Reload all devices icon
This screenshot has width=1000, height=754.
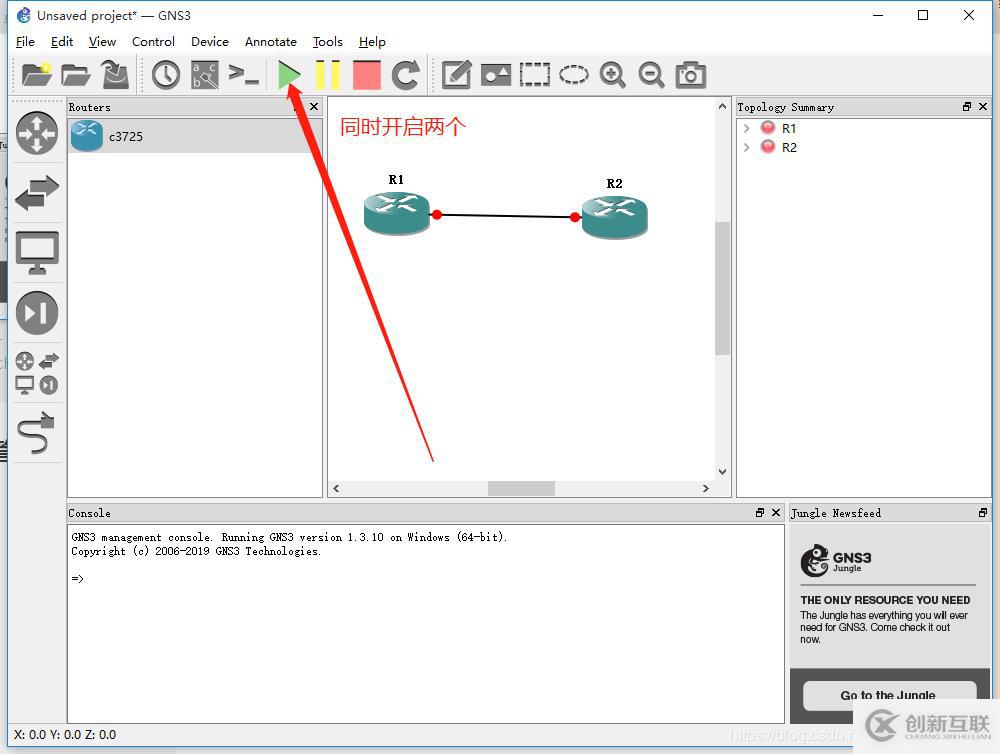tap(406, 75)
